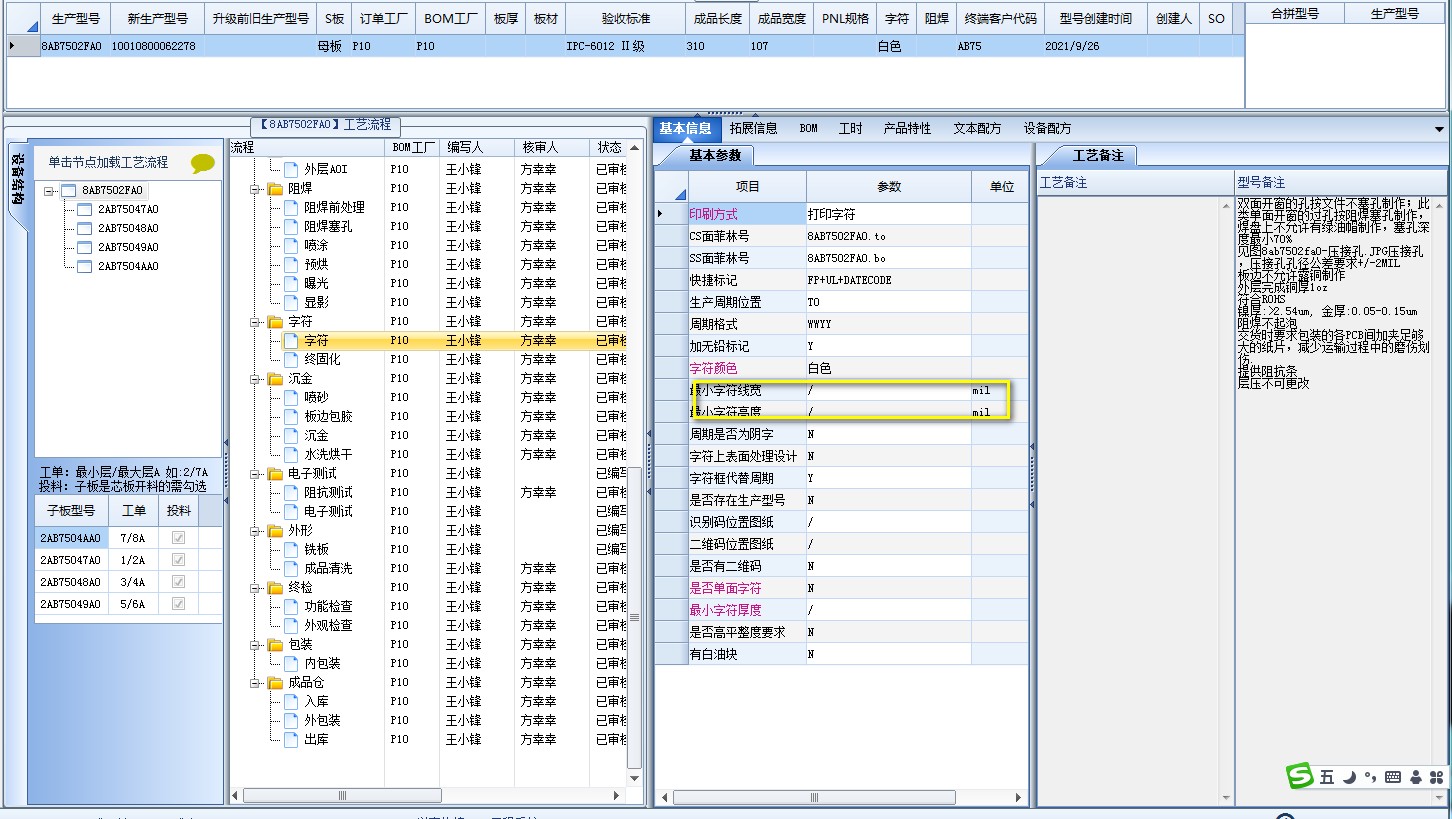This screenshot has width=1452, height=819.
Task: Collapse the 电子测试 folder node
Action: coord(255,474)
